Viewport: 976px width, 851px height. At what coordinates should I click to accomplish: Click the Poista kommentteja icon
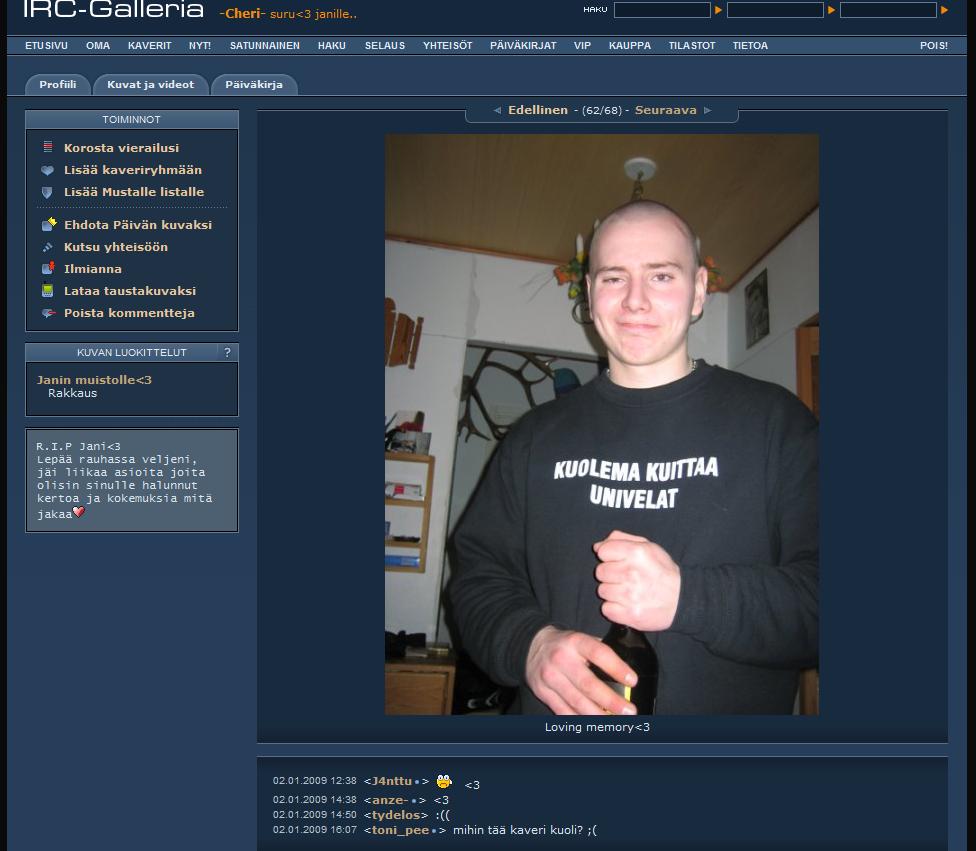click(48, 313)
